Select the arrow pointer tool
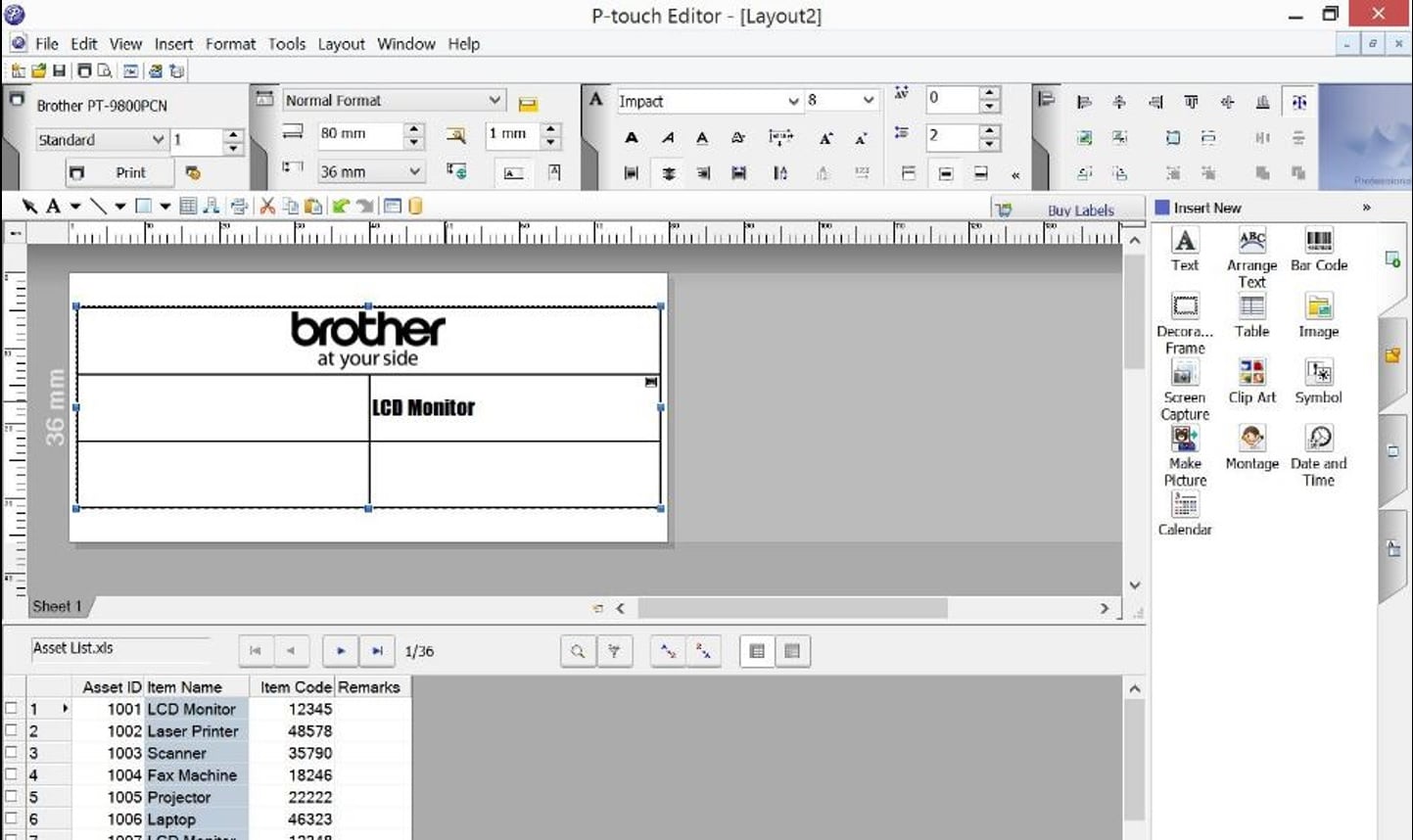 click(x=29, y=206)
